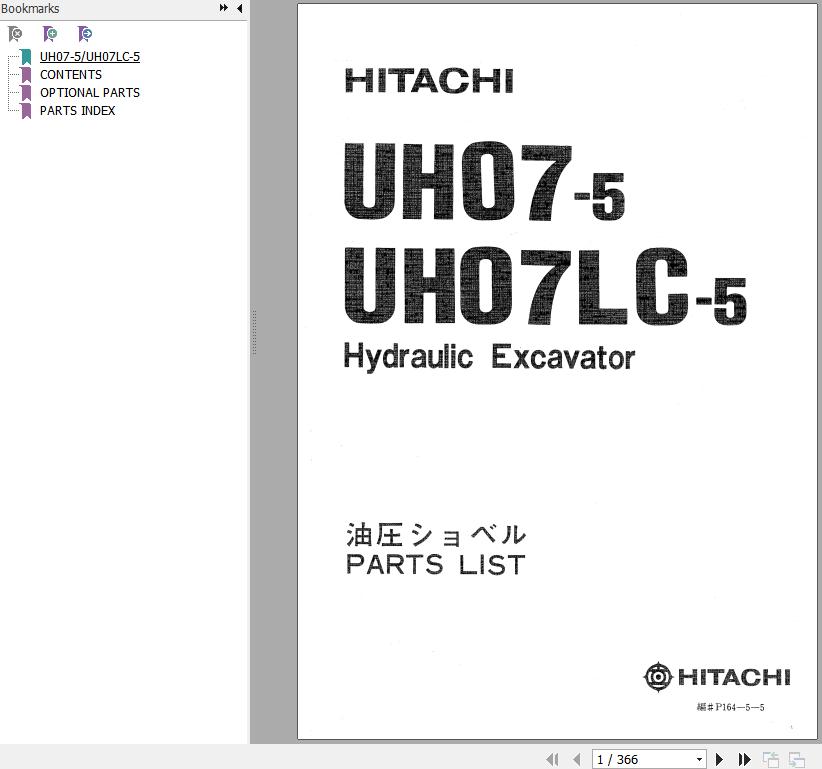Click the double-arrow expand icon in Bookmarks header
Viewport: 822px width, 769px height.
223,8
